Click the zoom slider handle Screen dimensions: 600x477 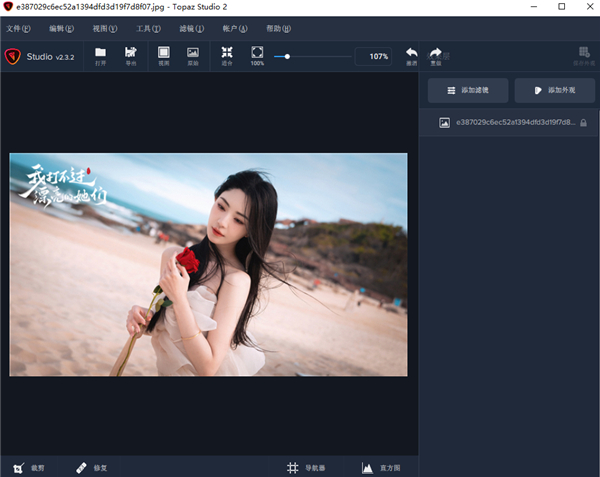tap(288, 56)
